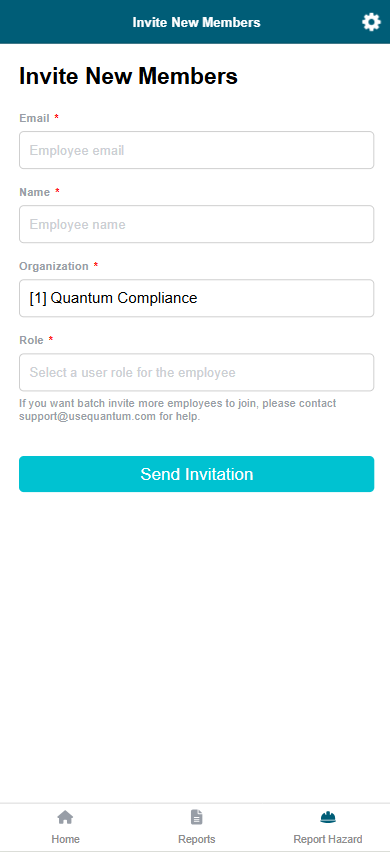This screenshot has width=390, height=852.
Task: Click the Organization field label
Action: 54,266
